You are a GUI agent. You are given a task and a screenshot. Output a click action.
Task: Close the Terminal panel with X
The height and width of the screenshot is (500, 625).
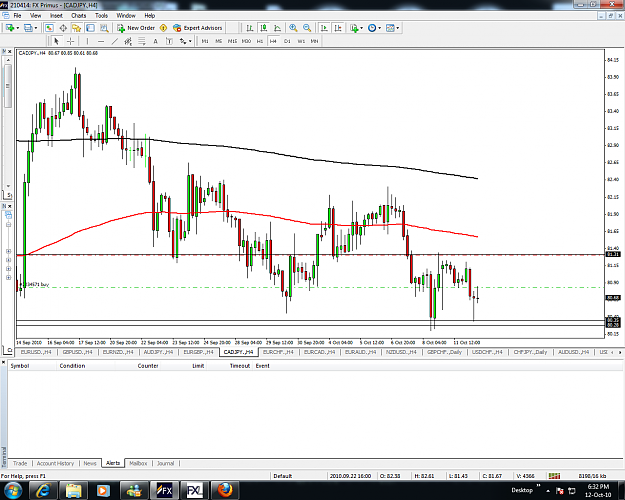pyautogui.click(x=3, y=362)
